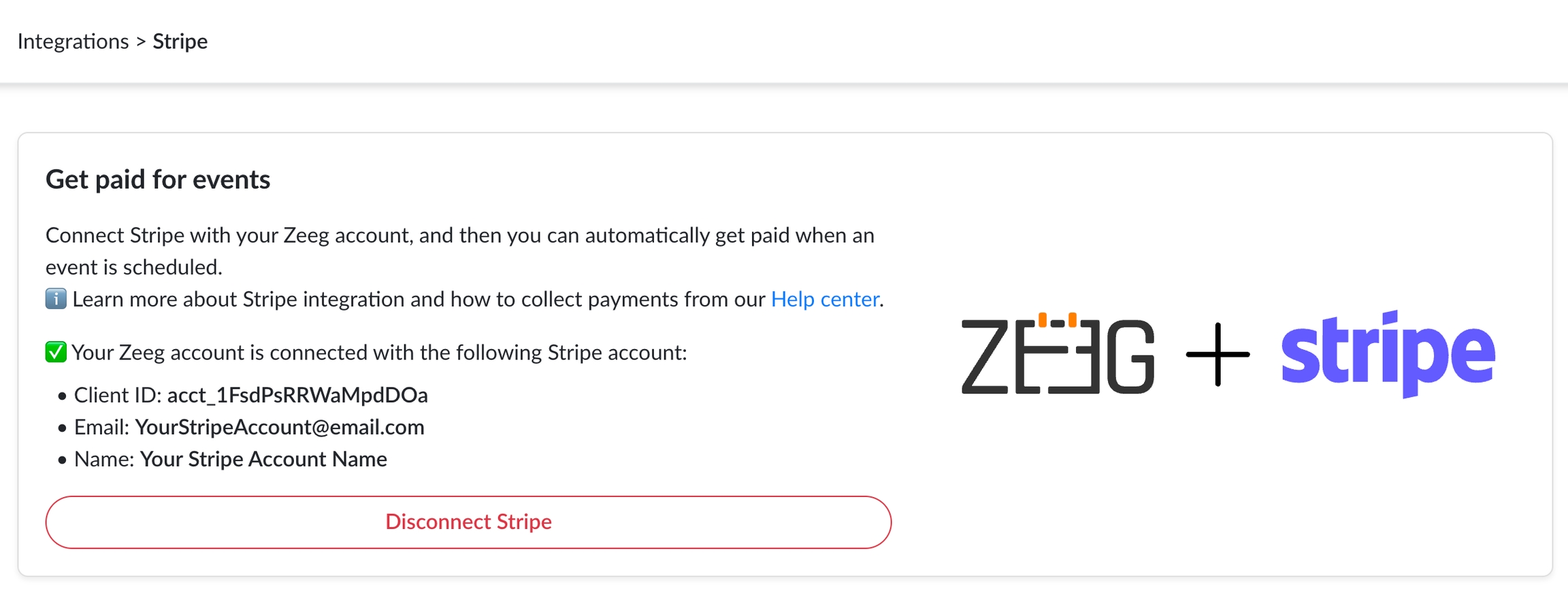Image resolution: width=1568 pixels, height=593 pixels.
Task: Click the plus sign between the logos
Action: pyautogui.click(x=1217, y=355)
